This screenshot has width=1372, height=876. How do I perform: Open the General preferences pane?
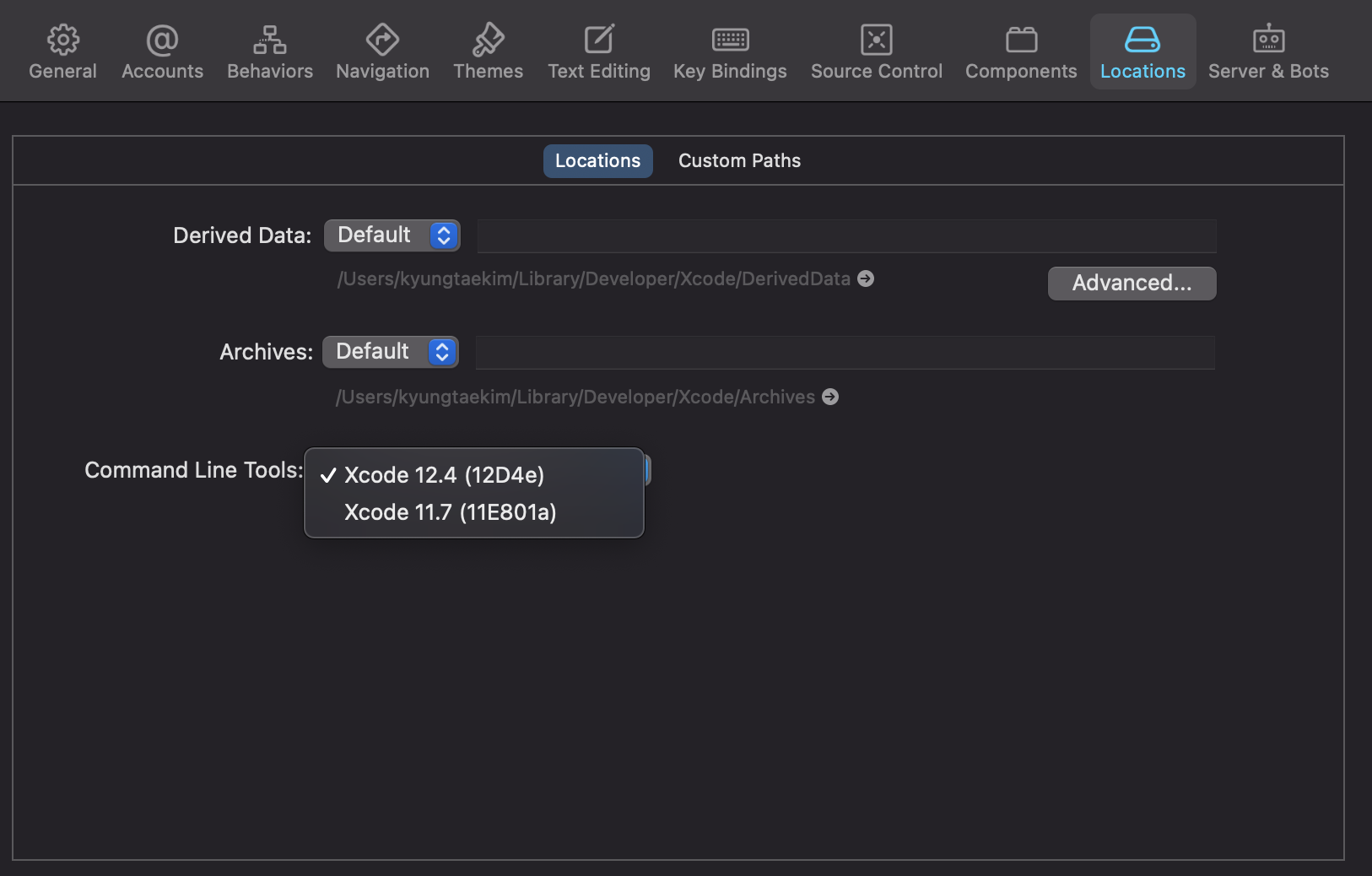point(63,52)
